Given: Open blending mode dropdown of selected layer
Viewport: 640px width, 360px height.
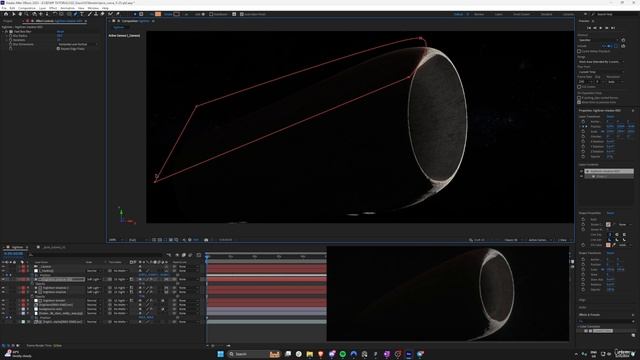Looking at the screenshot, I should [93, 279].
